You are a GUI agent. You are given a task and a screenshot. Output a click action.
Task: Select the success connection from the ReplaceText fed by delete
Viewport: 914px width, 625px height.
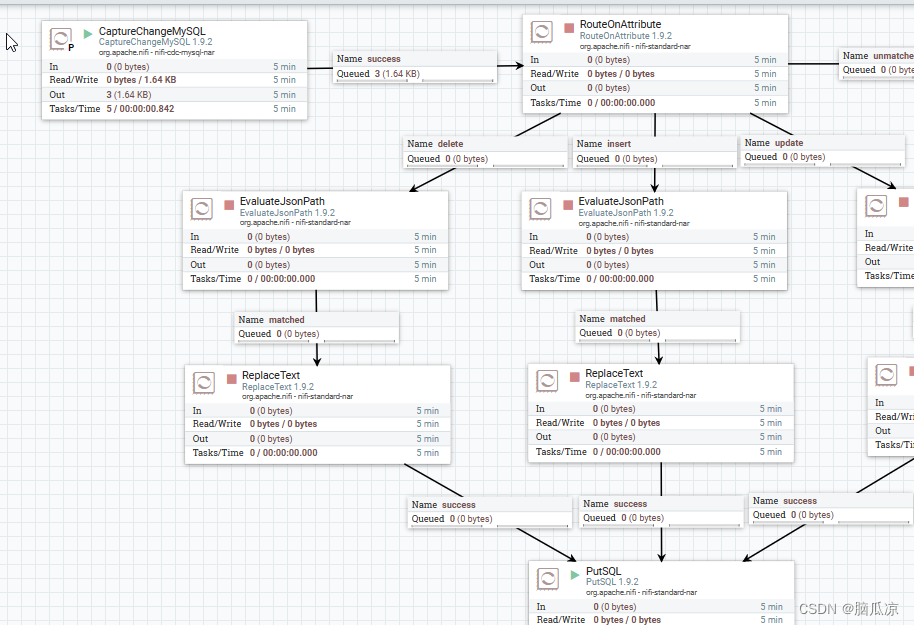[490, 512]
